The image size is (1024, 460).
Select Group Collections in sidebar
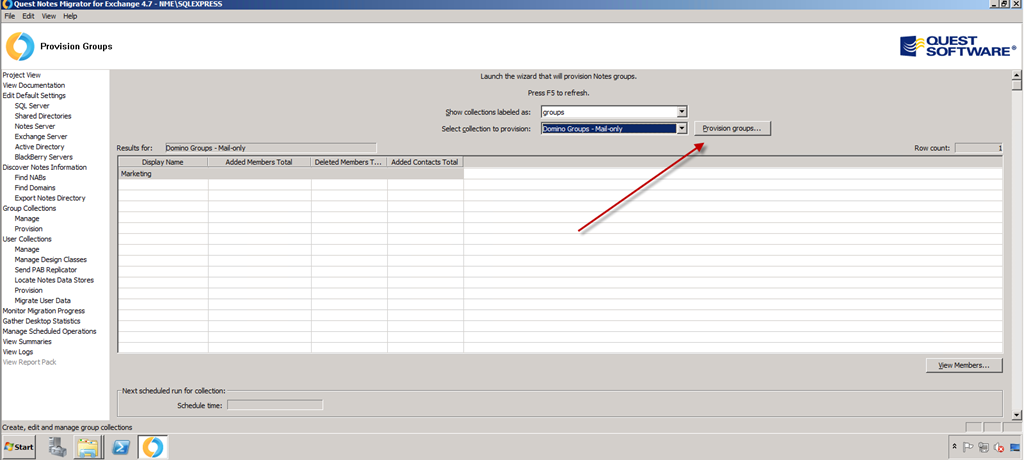[x=29, y=208]
